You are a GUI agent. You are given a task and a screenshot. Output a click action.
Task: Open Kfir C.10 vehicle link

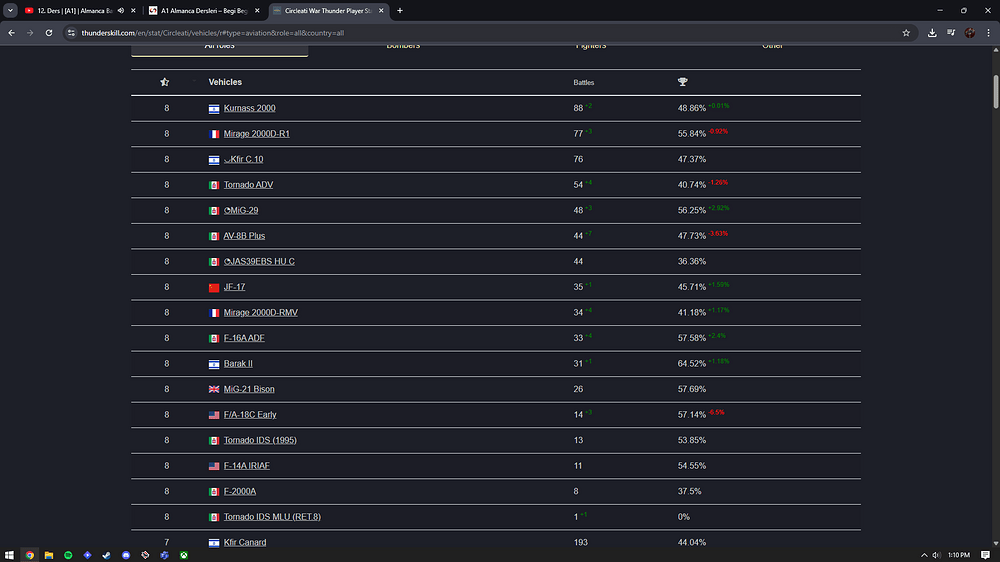point(244,159)
